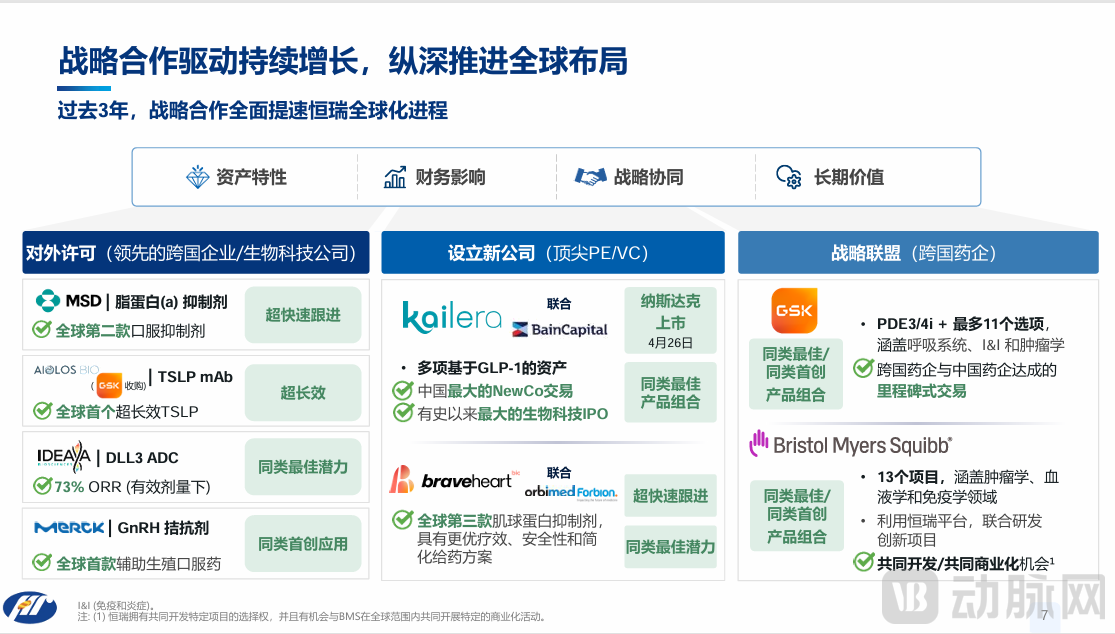The width and height of the screenshot is (1115, 634).
Task: Click the small GSK logo in the TSLP row
Action: 109,385
